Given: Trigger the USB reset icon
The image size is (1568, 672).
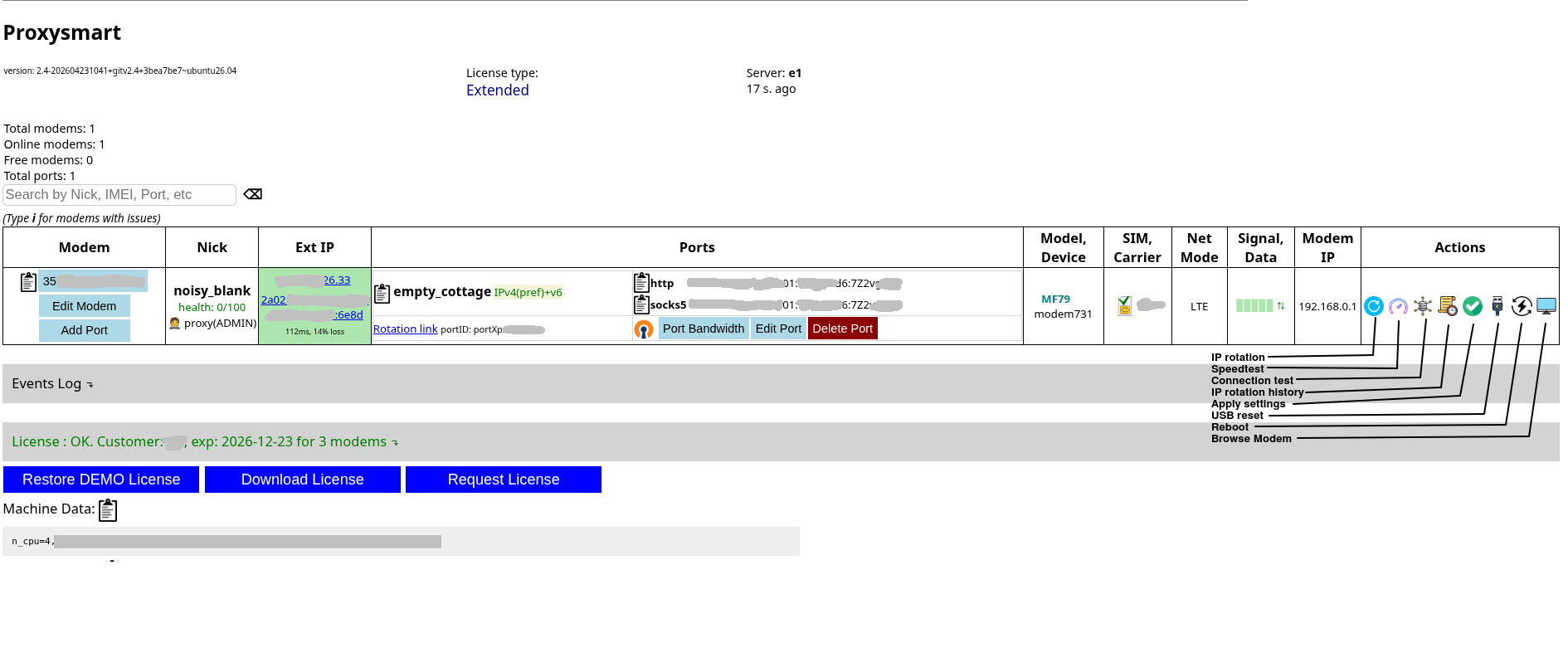Looking at the screenshot, I should [x=1497, y=306].
